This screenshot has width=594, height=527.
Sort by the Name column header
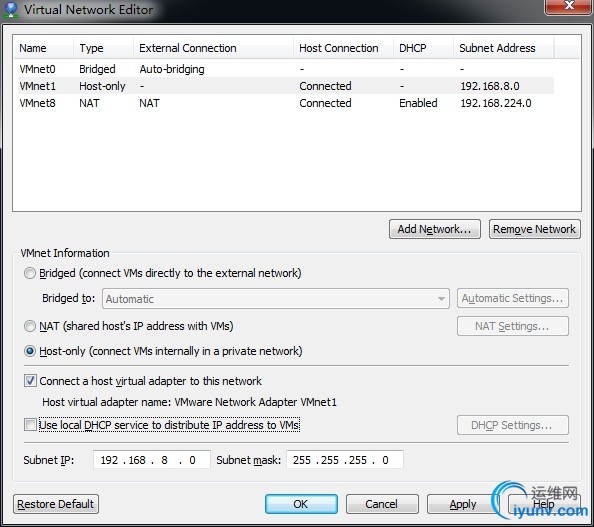click(43, 48)
